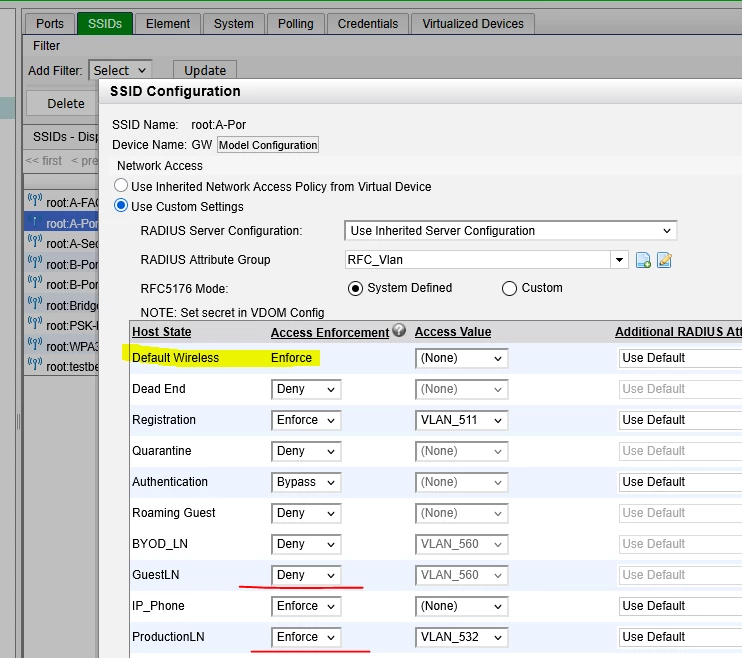Switch to the SSIDs tab

pyautogui.click(x=105, y=24)
